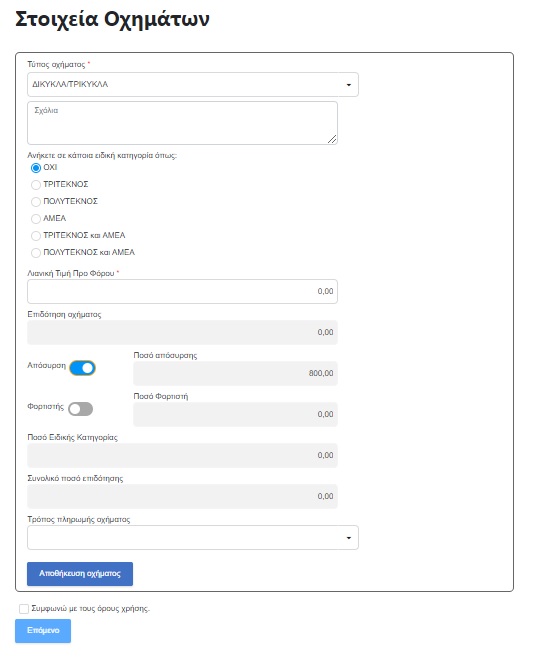The image size is (549, 665).
Task: Click the Επόμενο button
Action: pyautogui.click(x=43, y=631)
